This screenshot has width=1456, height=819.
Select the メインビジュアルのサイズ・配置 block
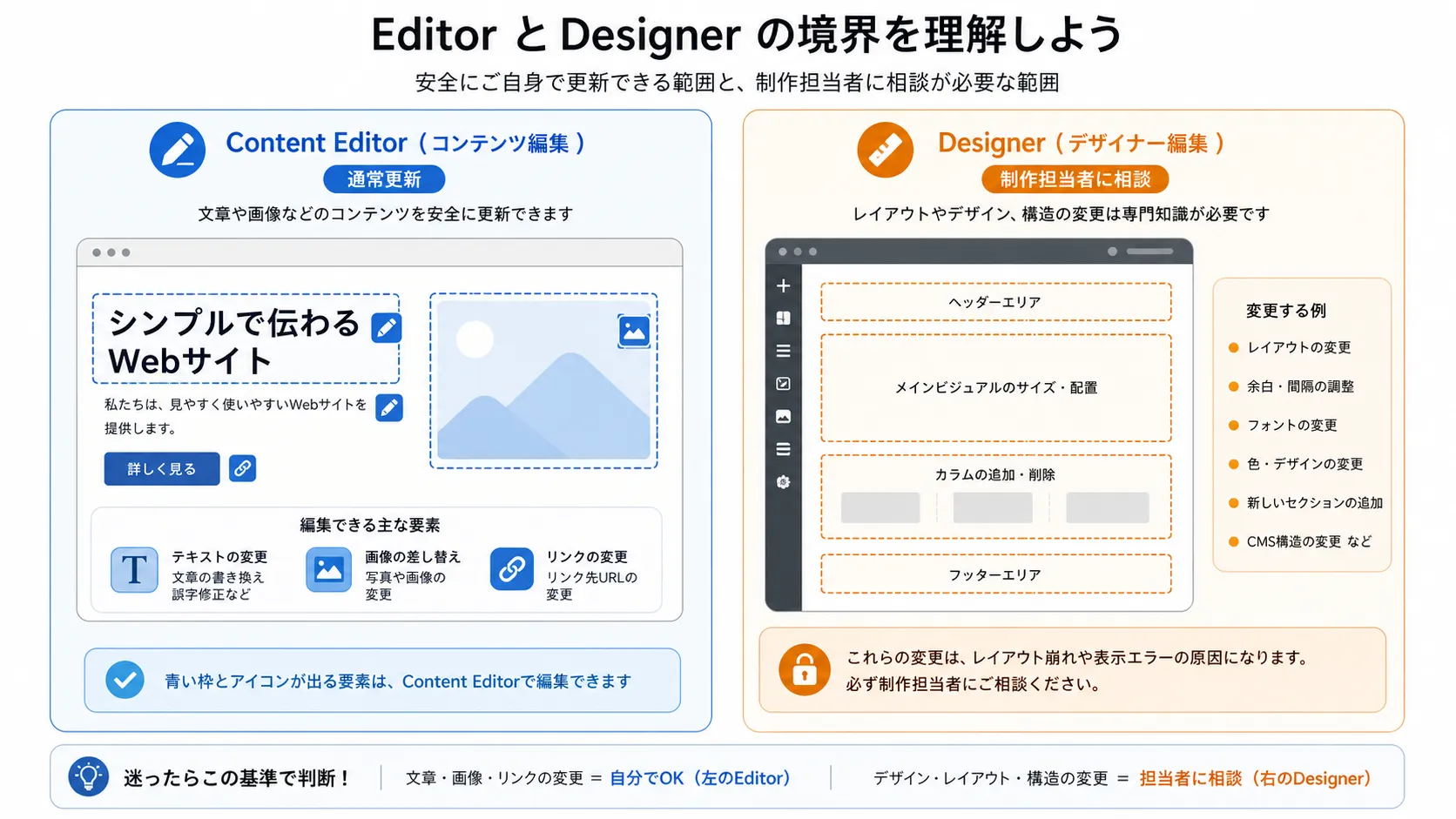coord(995,387)
